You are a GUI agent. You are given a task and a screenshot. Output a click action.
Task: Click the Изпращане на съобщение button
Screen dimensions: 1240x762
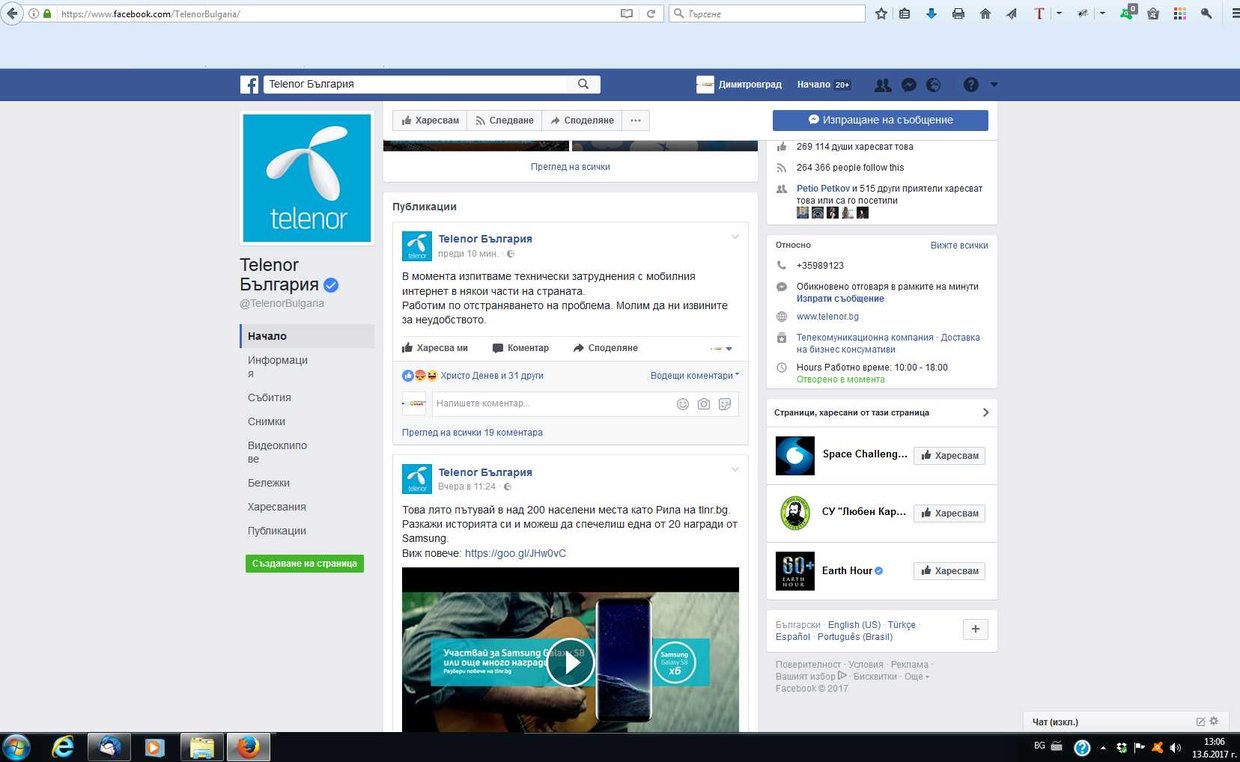[x=880, y=120]
